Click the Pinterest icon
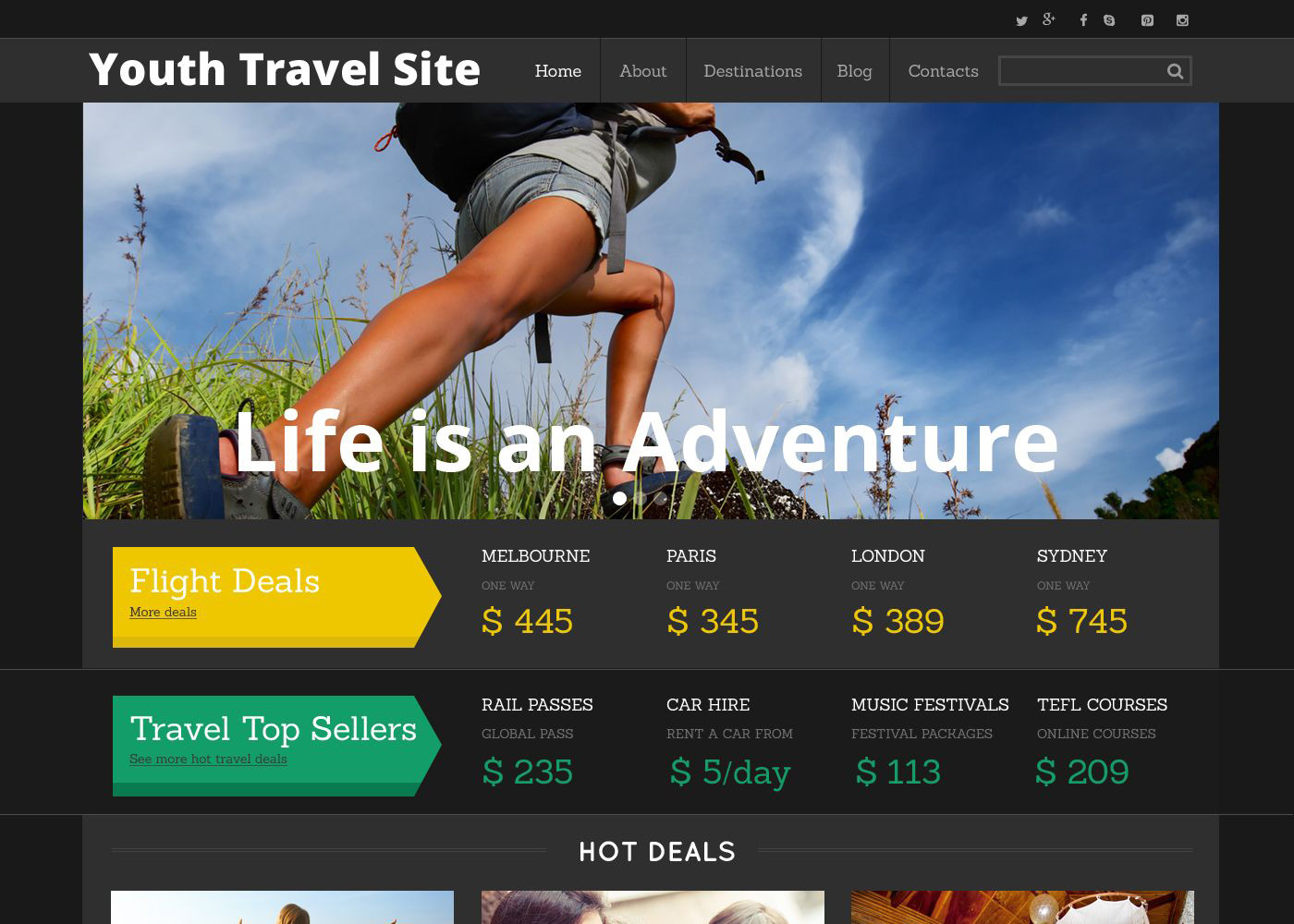The width and height of the screenshot is (1294, 924). (1147, 20)
